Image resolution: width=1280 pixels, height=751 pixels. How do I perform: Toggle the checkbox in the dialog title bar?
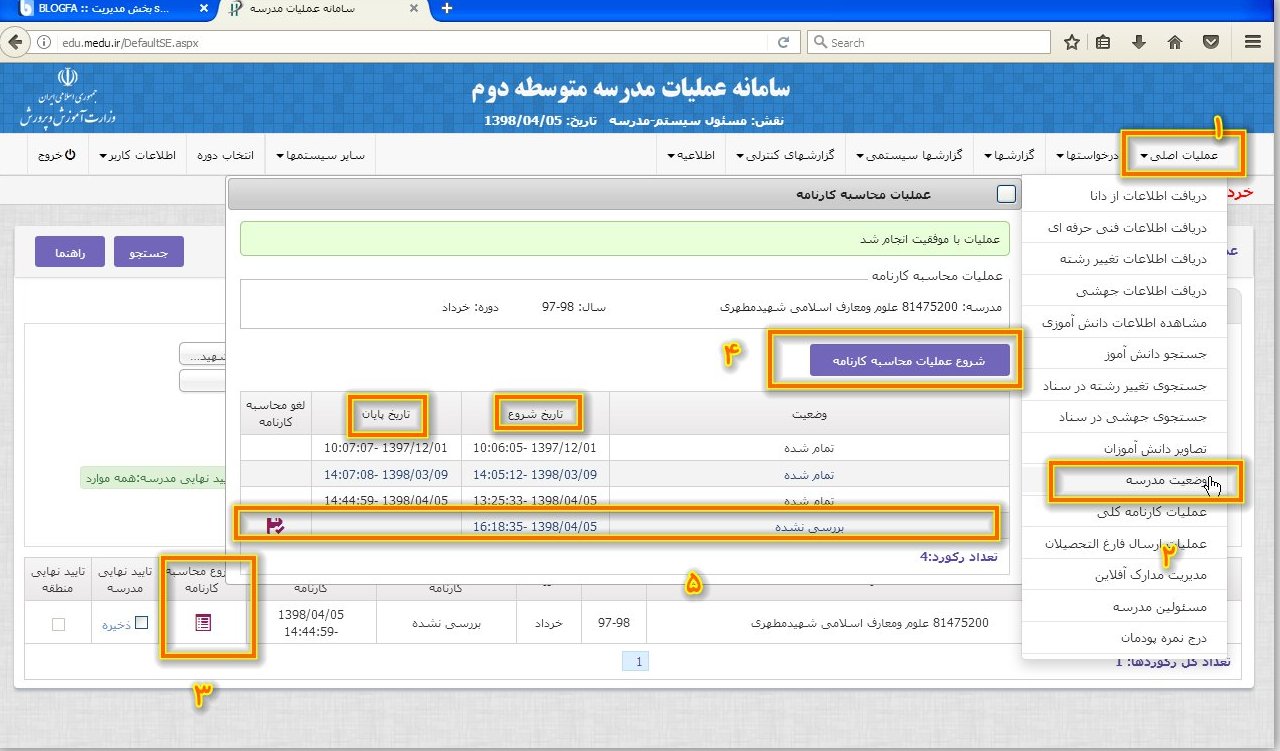click(1006, 194)
